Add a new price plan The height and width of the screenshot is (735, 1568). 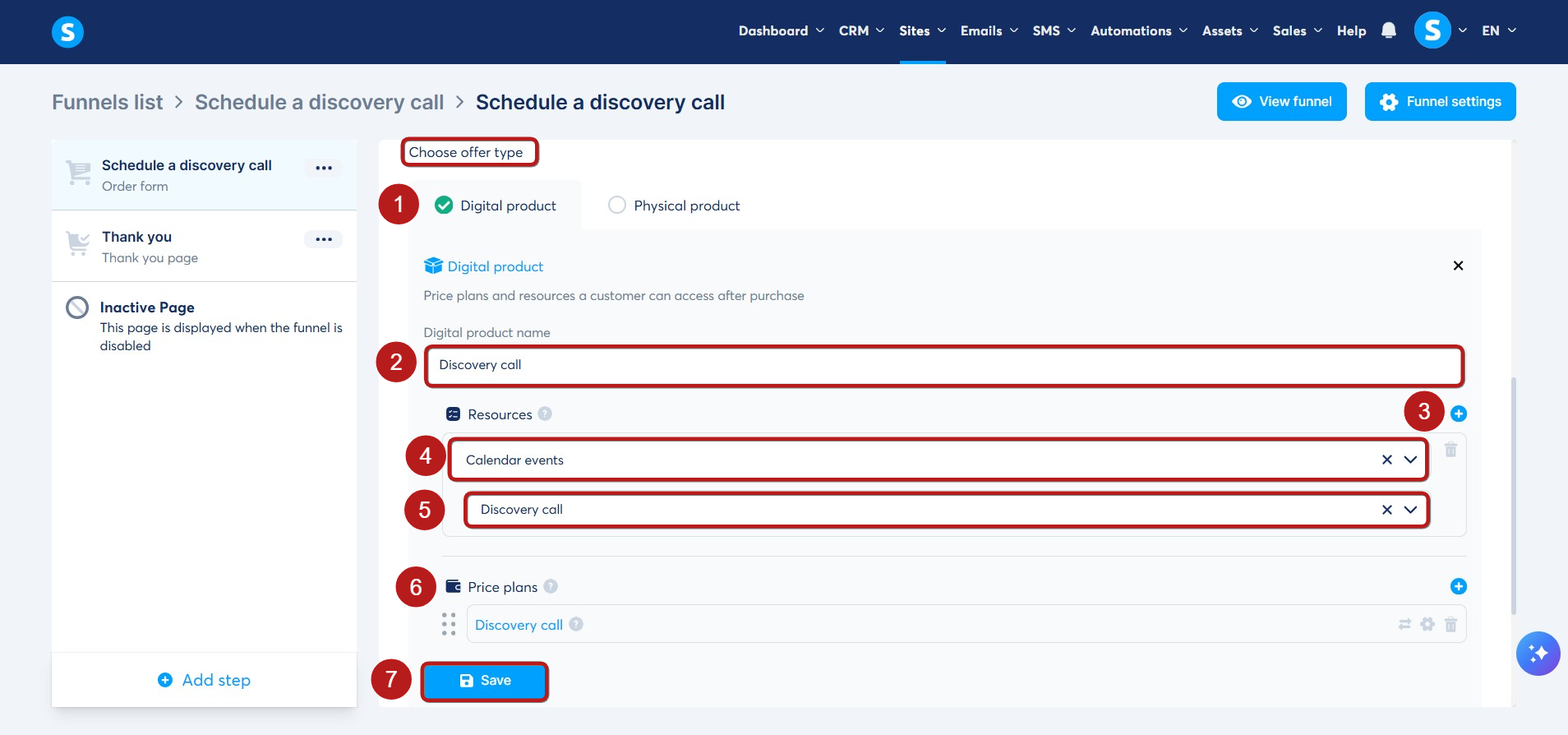1459,586
